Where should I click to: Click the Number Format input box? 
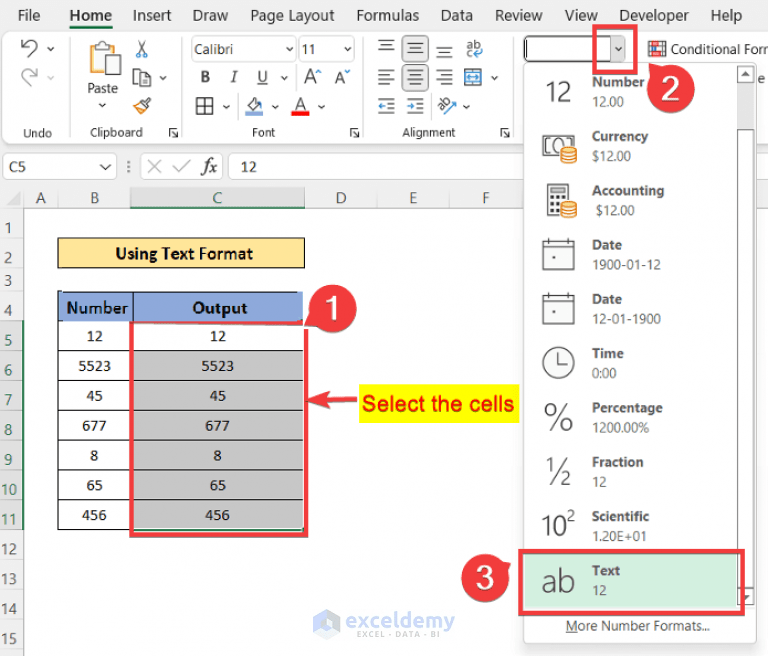[568, 49]
